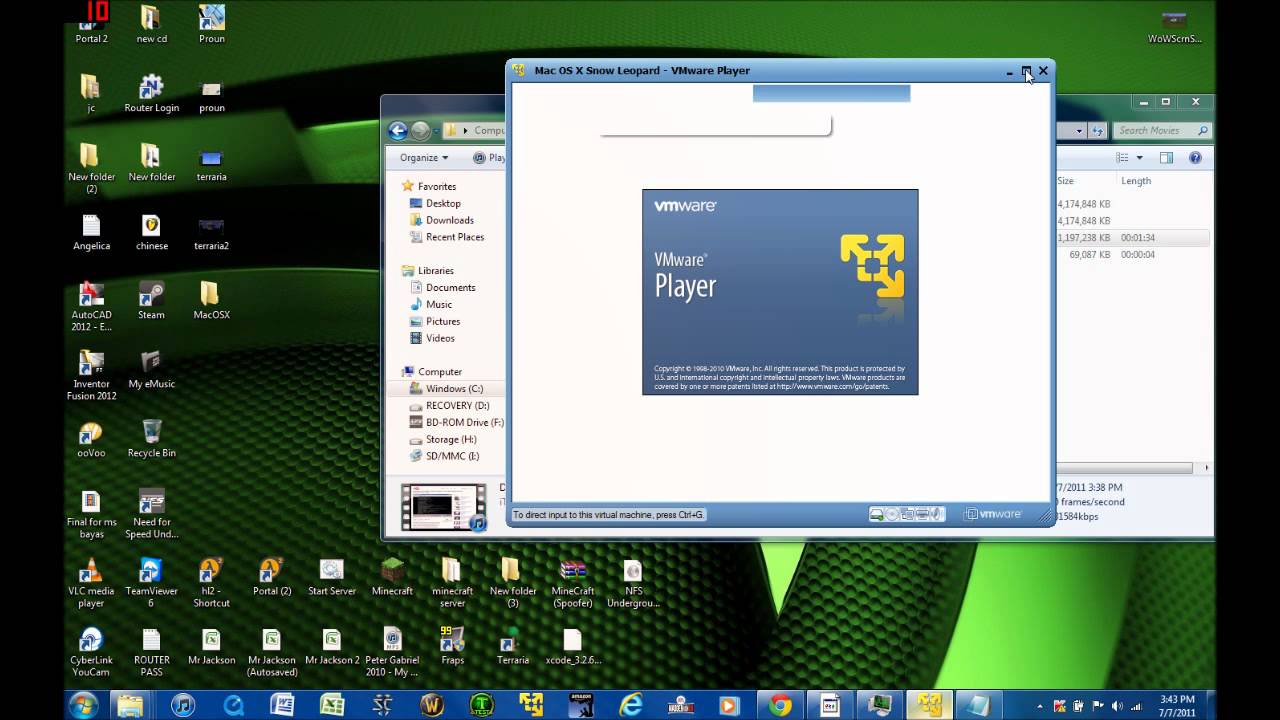1280x720 pixels.
Task: Go back in the Explorer window
Action: tap(398, 130)
